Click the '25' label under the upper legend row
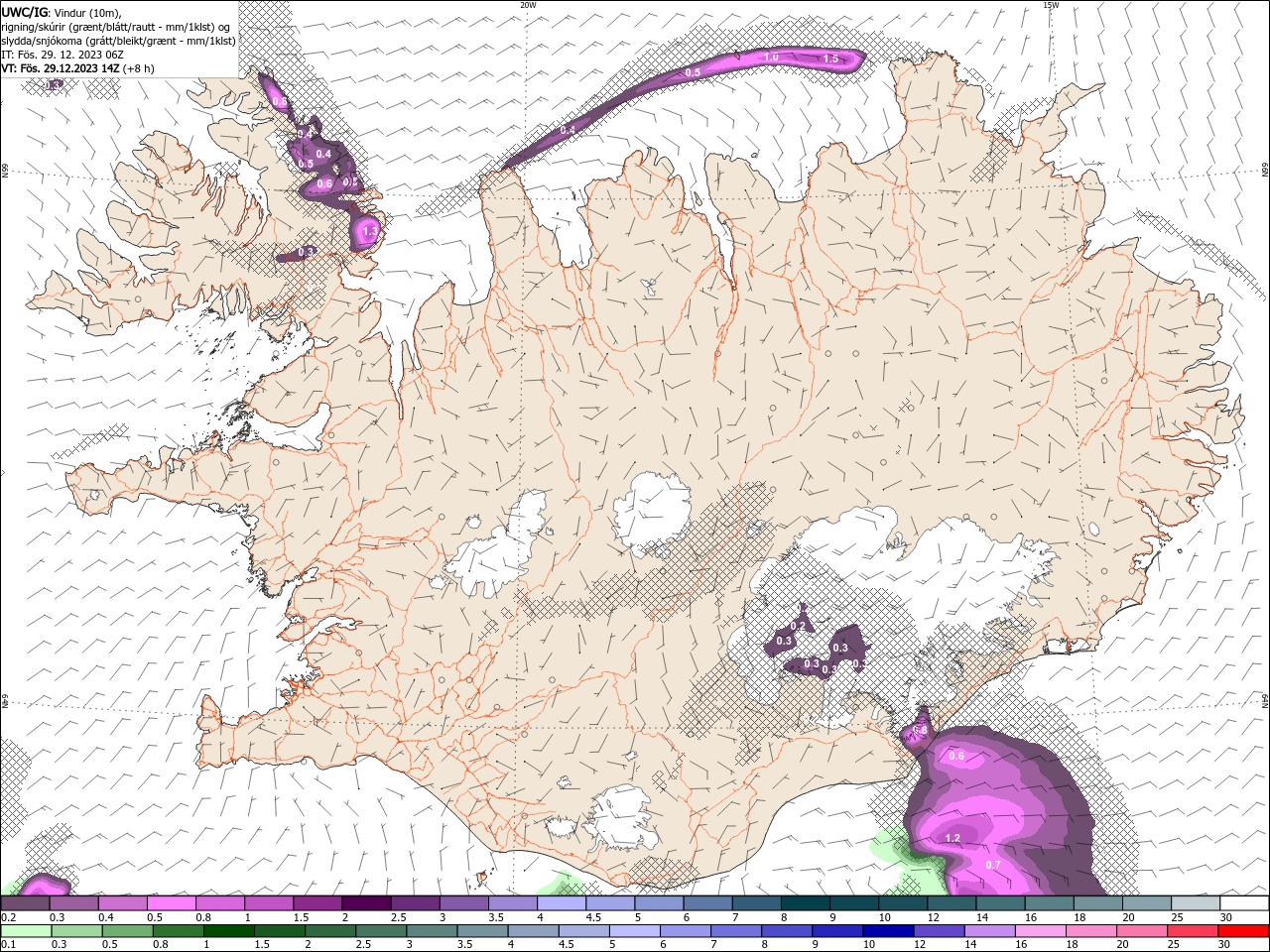1270x952 pixels. pos(1176,917)
